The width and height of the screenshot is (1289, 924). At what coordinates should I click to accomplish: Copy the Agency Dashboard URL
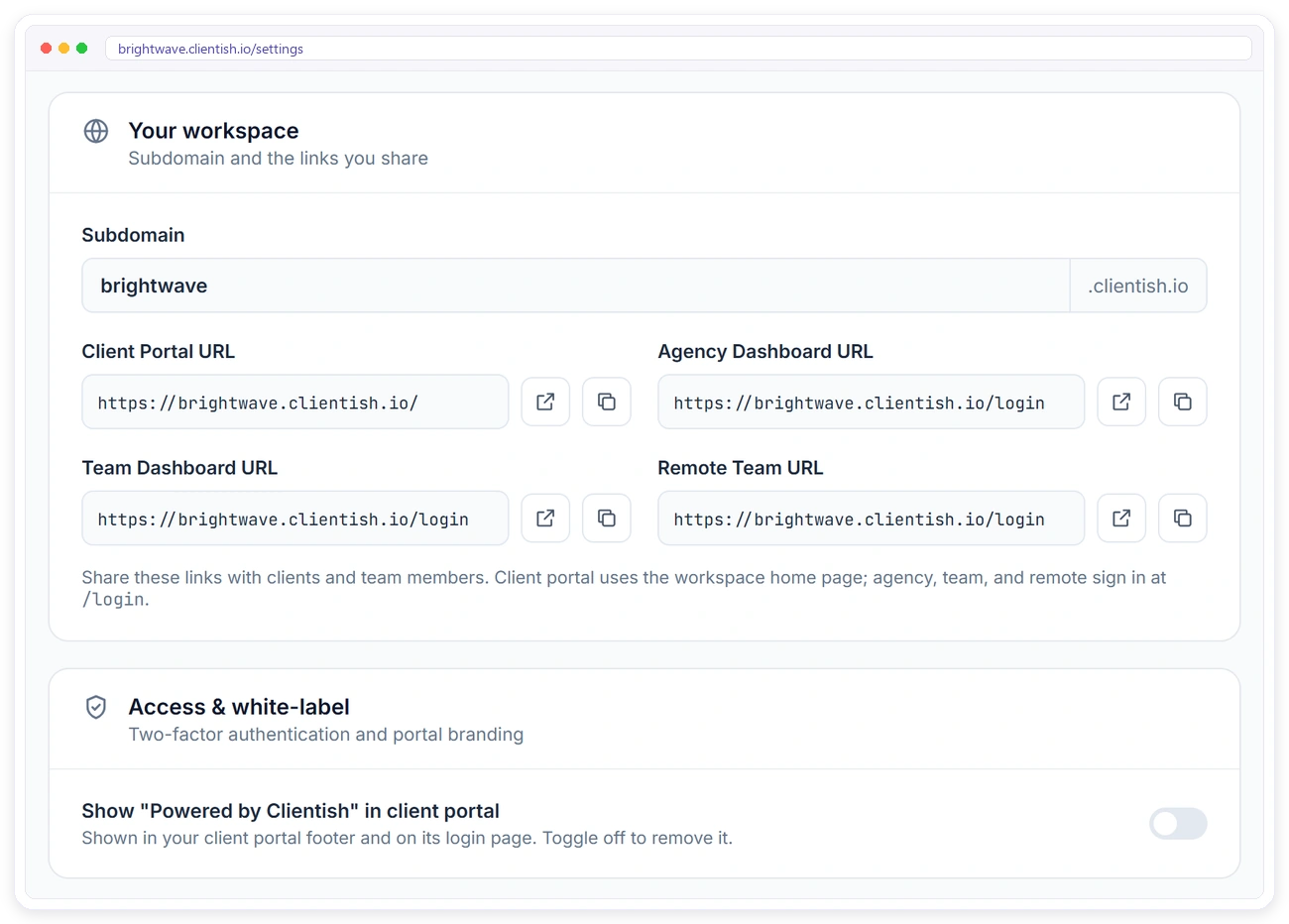click(1183, 402)
